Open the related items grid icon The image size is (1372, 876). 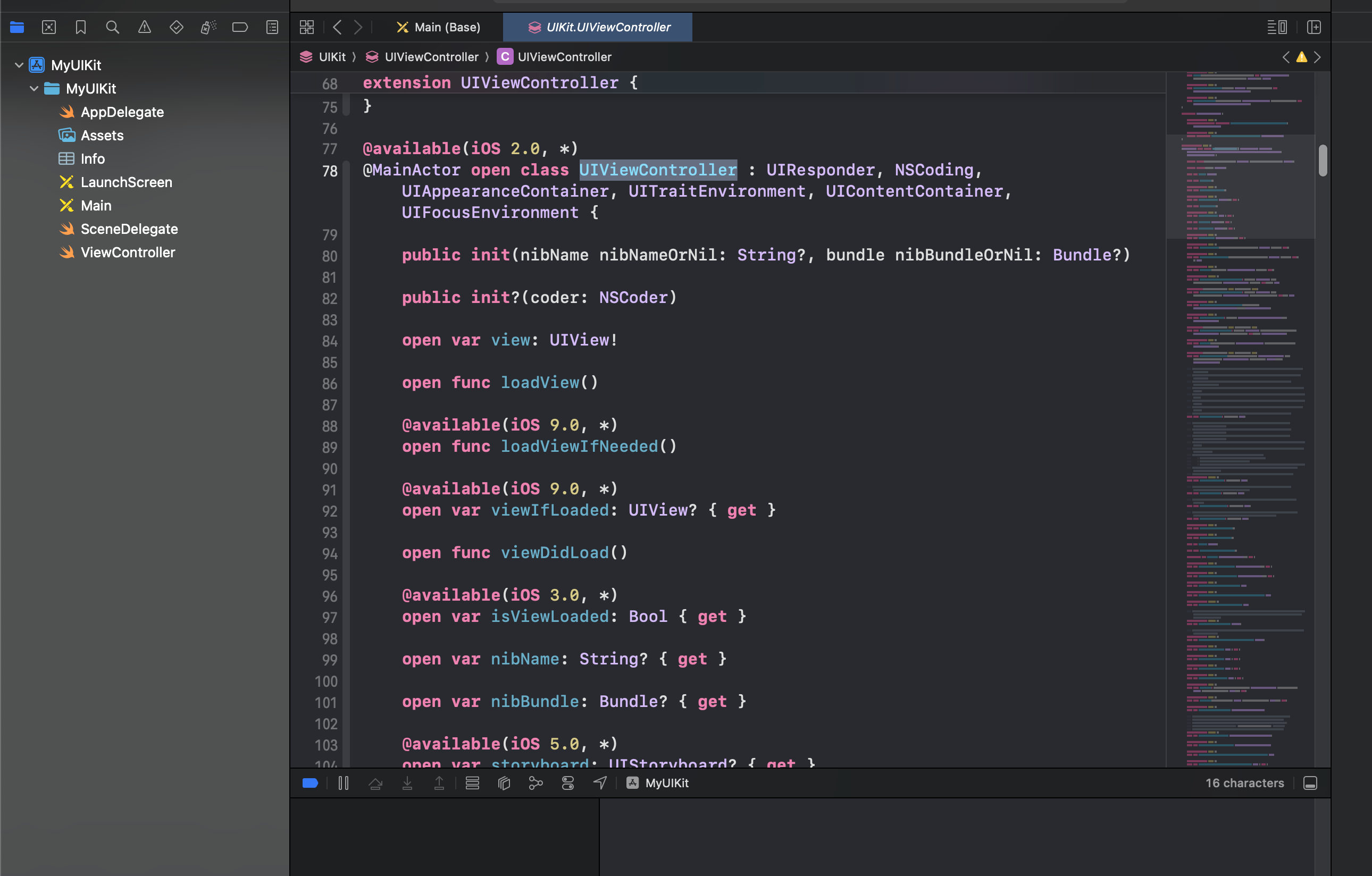[306, 27]
